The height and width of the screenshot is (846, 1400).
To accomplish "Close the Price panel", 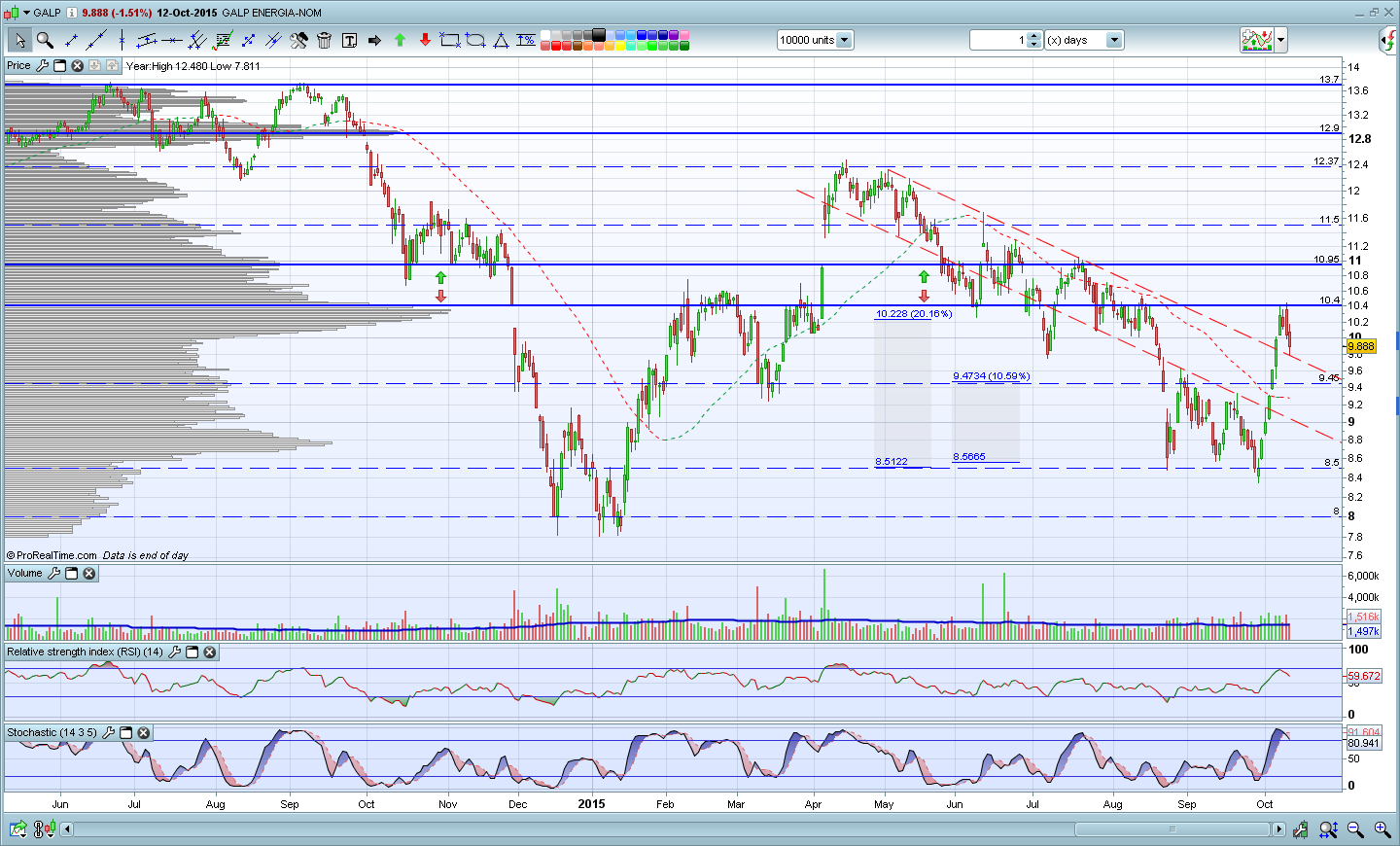I will 77,65.
